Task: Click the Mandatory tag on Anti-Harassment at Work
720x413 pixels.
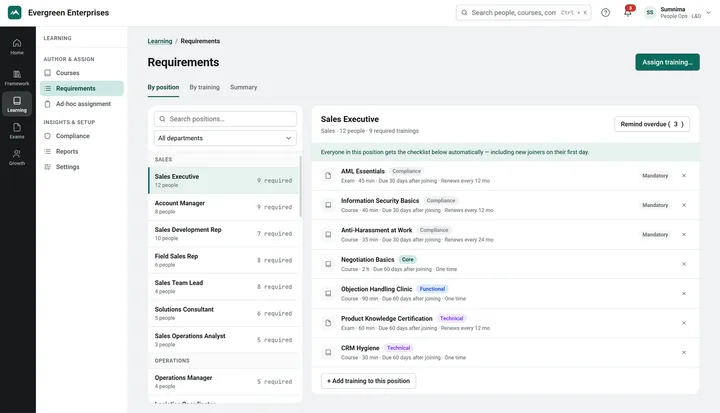Action: (655, 234)
